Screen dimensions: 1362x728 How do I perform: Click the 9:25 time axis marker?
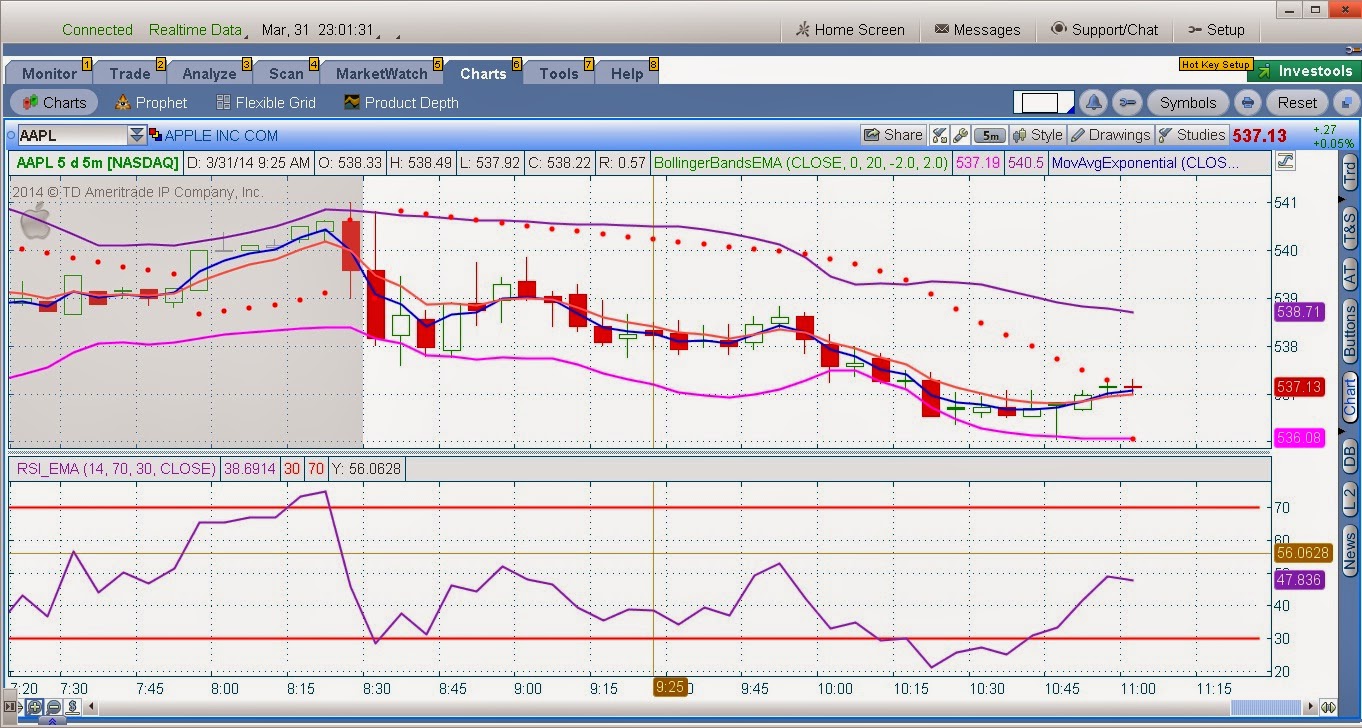point(670,687)
